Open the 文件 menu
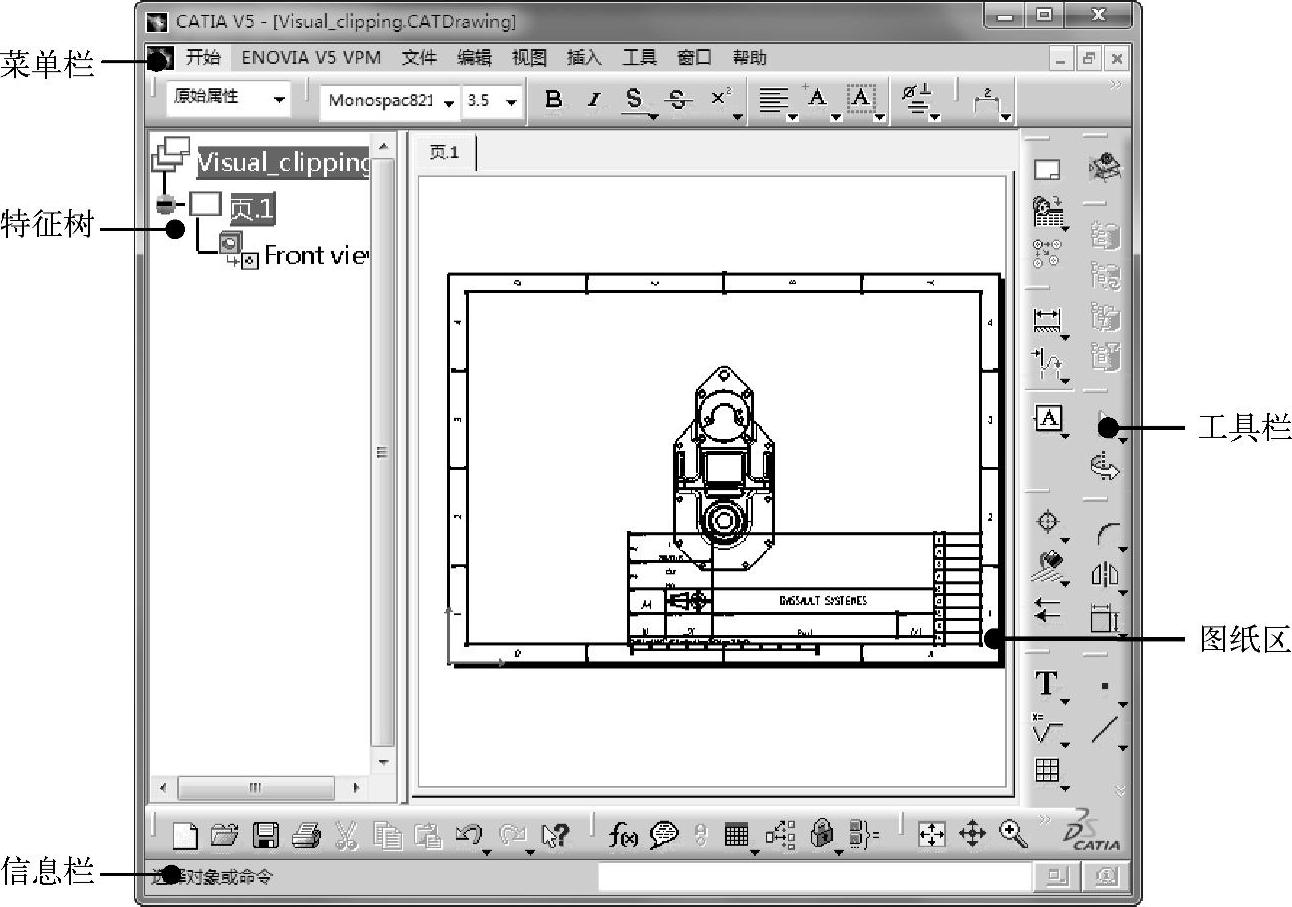This screenshot has width=1292, height=907. [419, 58]
